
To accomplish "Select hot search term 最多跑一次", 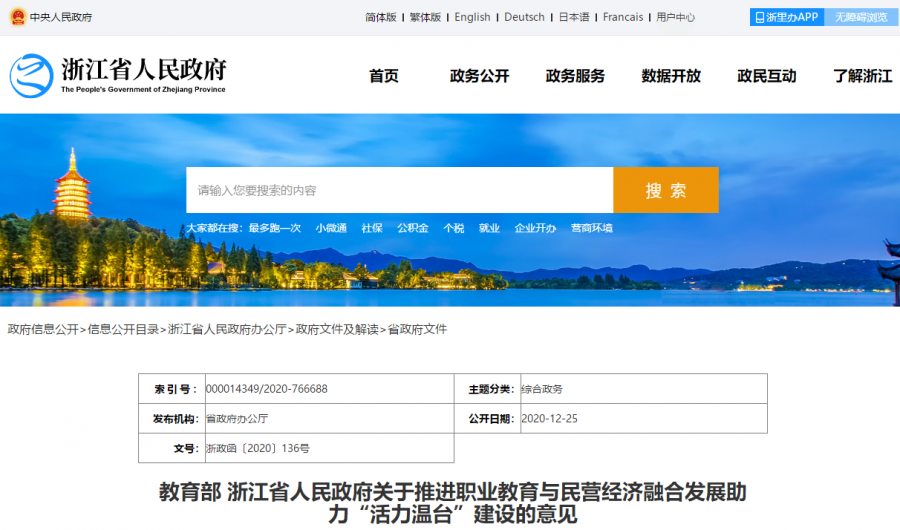I will [275, 228].
